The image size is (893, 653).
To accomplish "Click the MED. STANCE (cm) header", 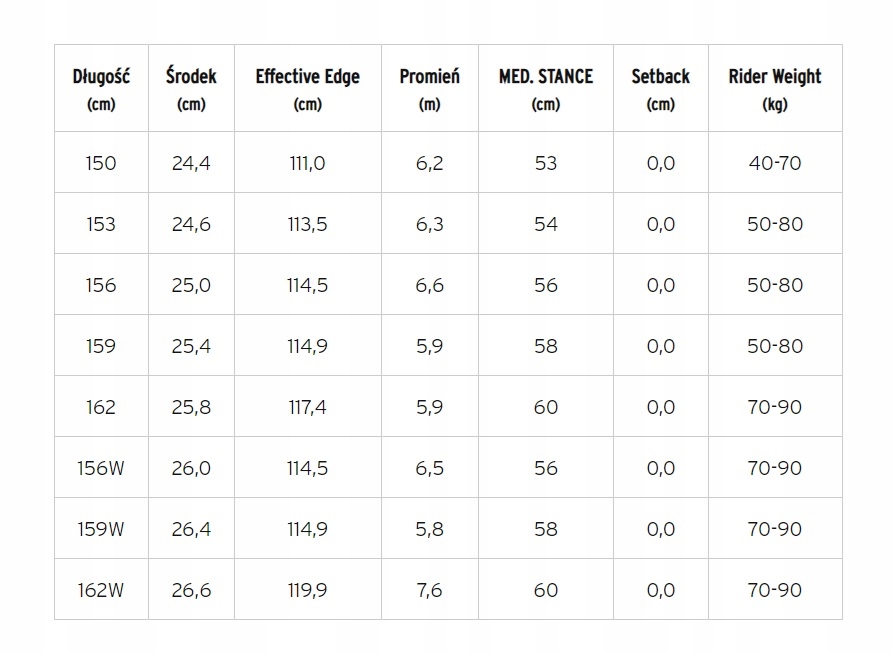I will [545, 88].
